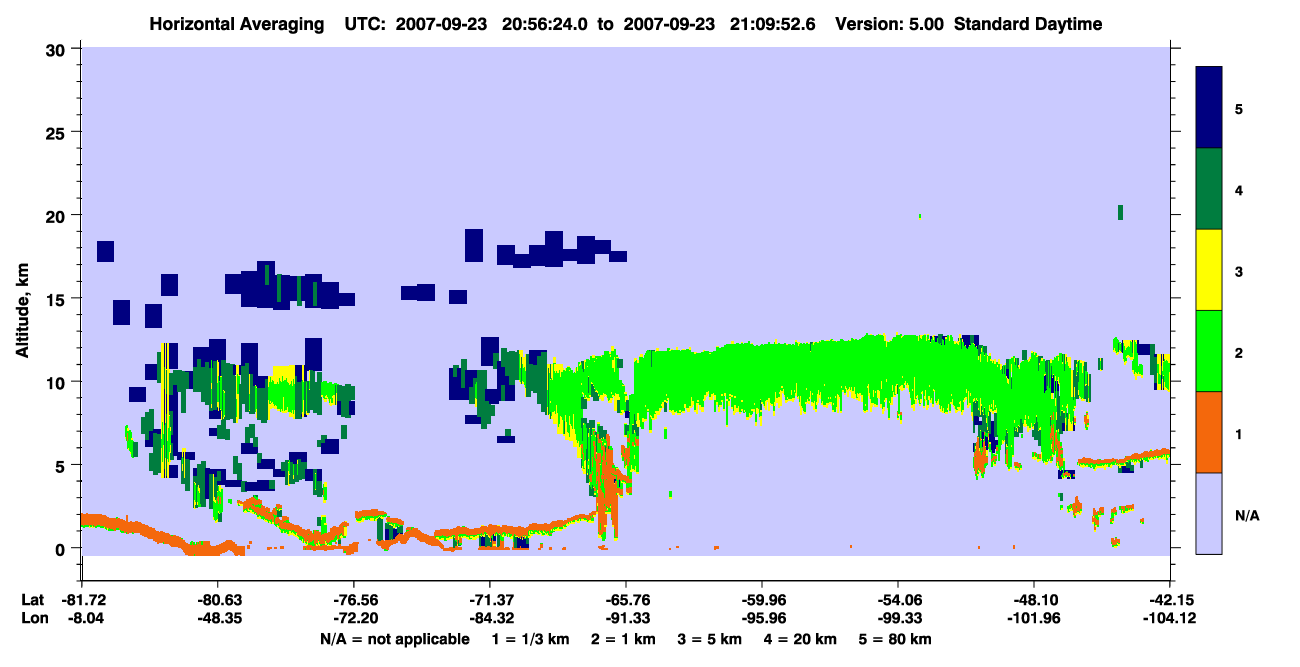Click legend text '5 = 80 km'
Viewport: 1300px width, 667px height.
[x=894, y=639]
